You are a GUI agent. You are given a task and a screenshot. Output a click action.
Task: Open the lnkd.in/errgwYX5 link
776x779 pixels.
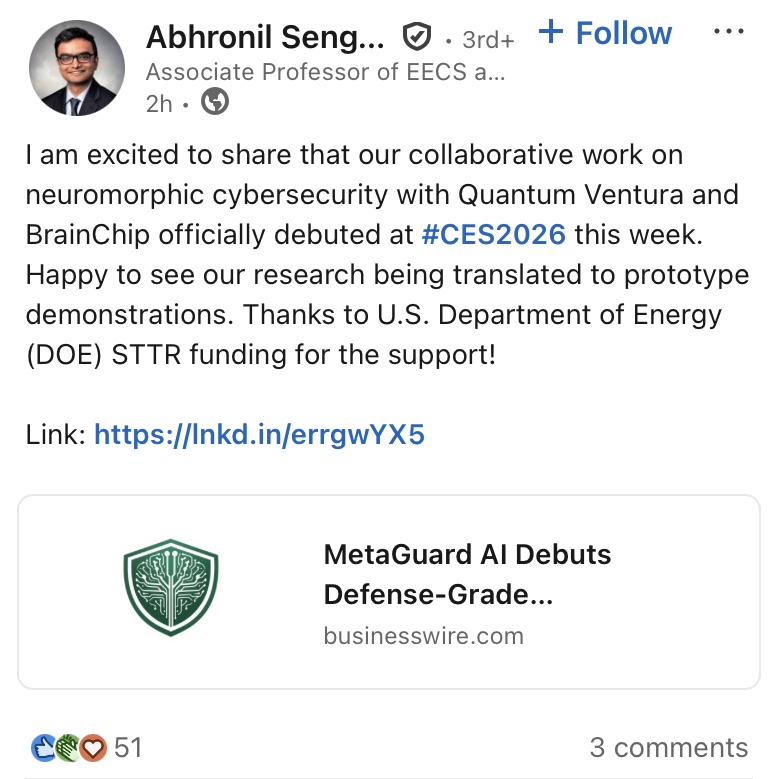point(259,434)
